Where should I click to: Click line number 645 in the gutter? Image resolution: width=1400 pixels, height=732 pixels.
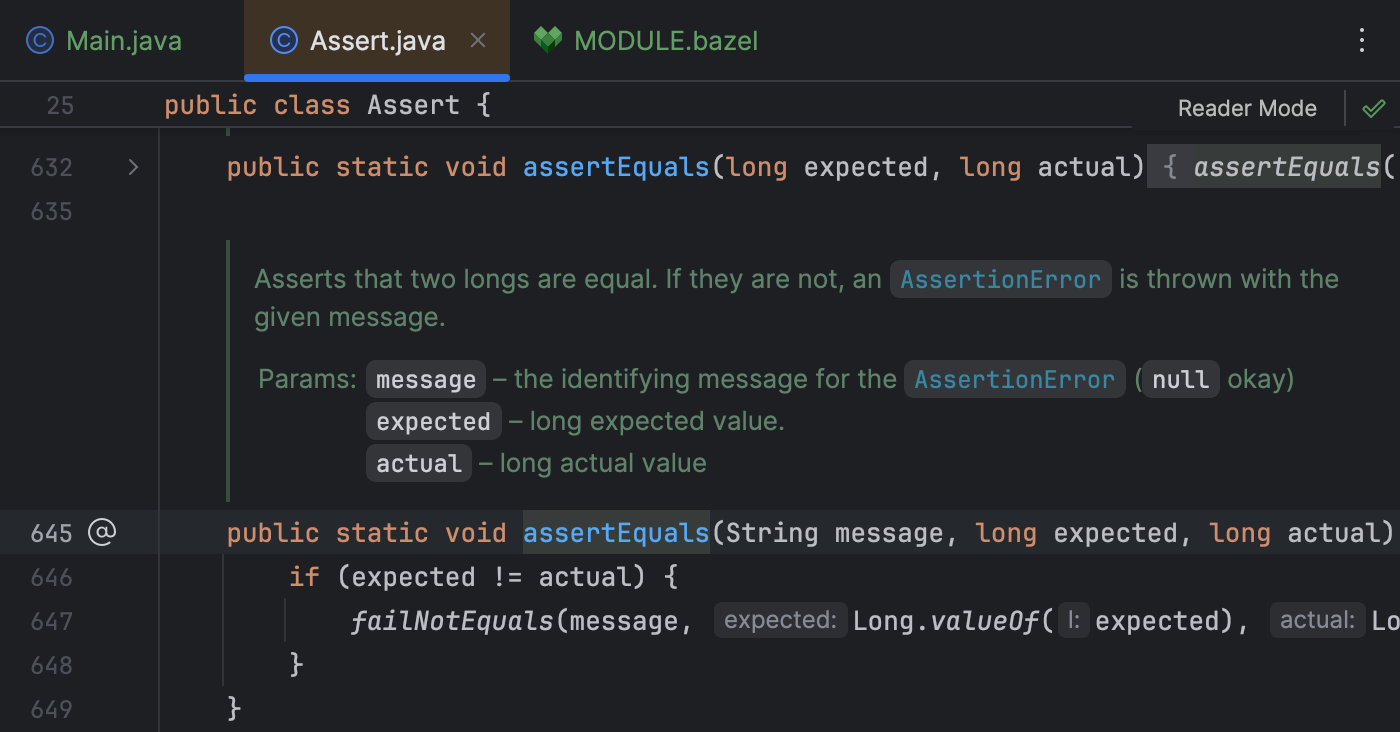coord(51,532)
